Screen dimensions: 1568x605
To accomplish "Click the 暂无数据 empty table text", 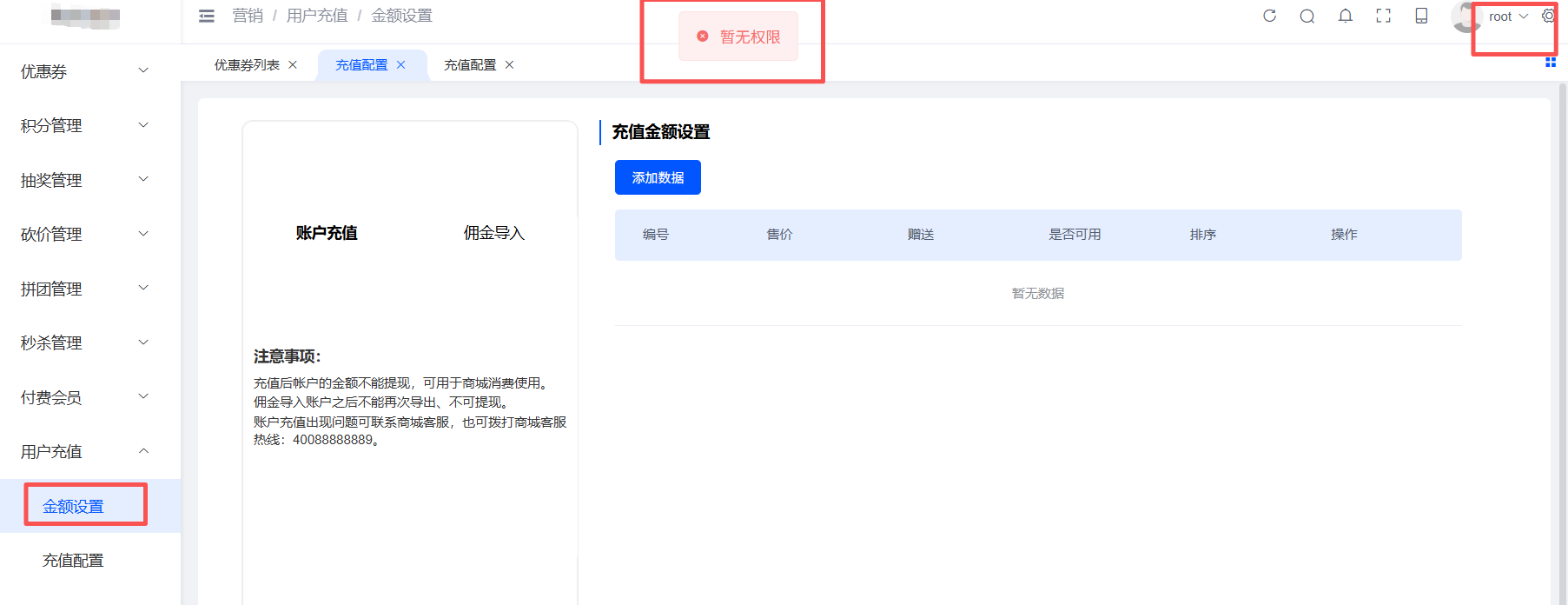I will [1038, 294].
